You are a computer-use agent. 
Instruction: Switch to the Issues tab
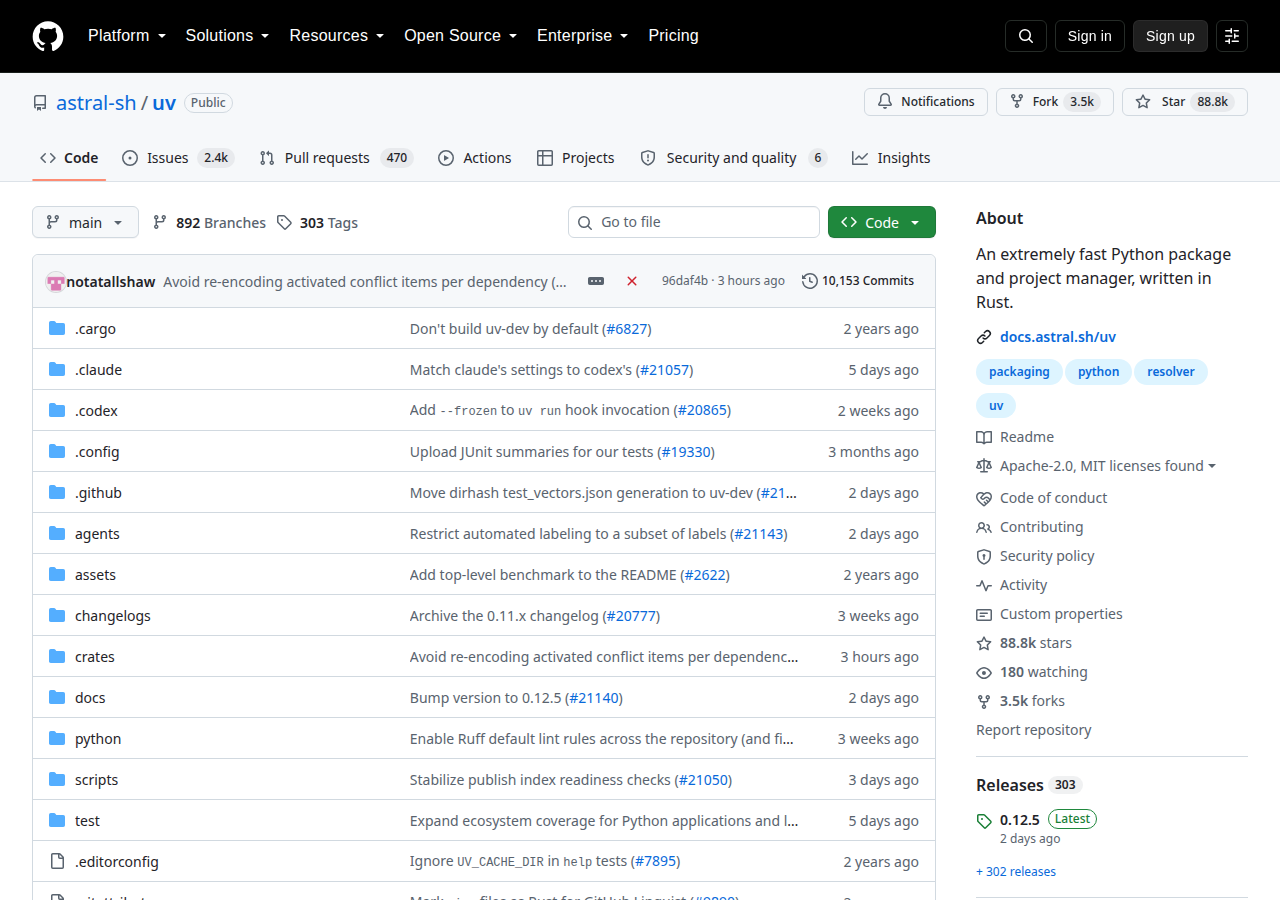coord(178,158)
